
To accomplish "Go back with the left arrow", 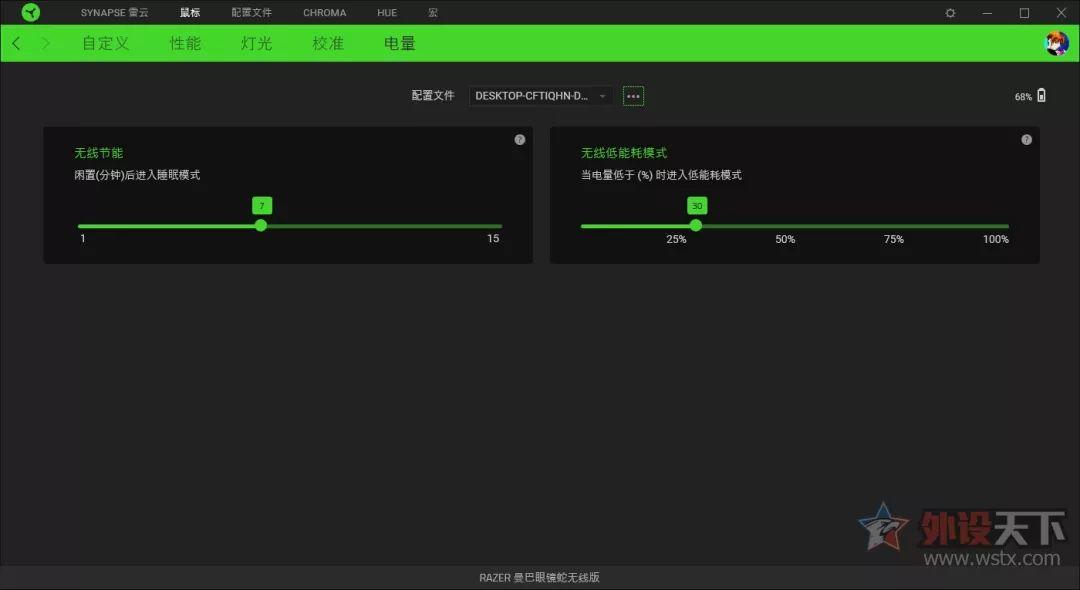I will point(17,43).
